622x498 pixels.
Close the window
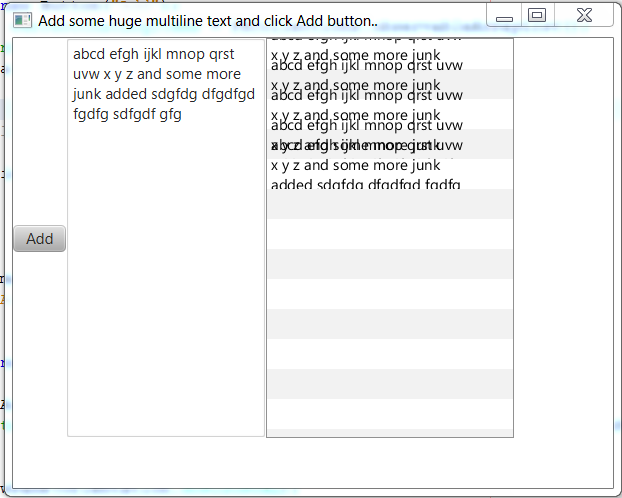(585, 15)
